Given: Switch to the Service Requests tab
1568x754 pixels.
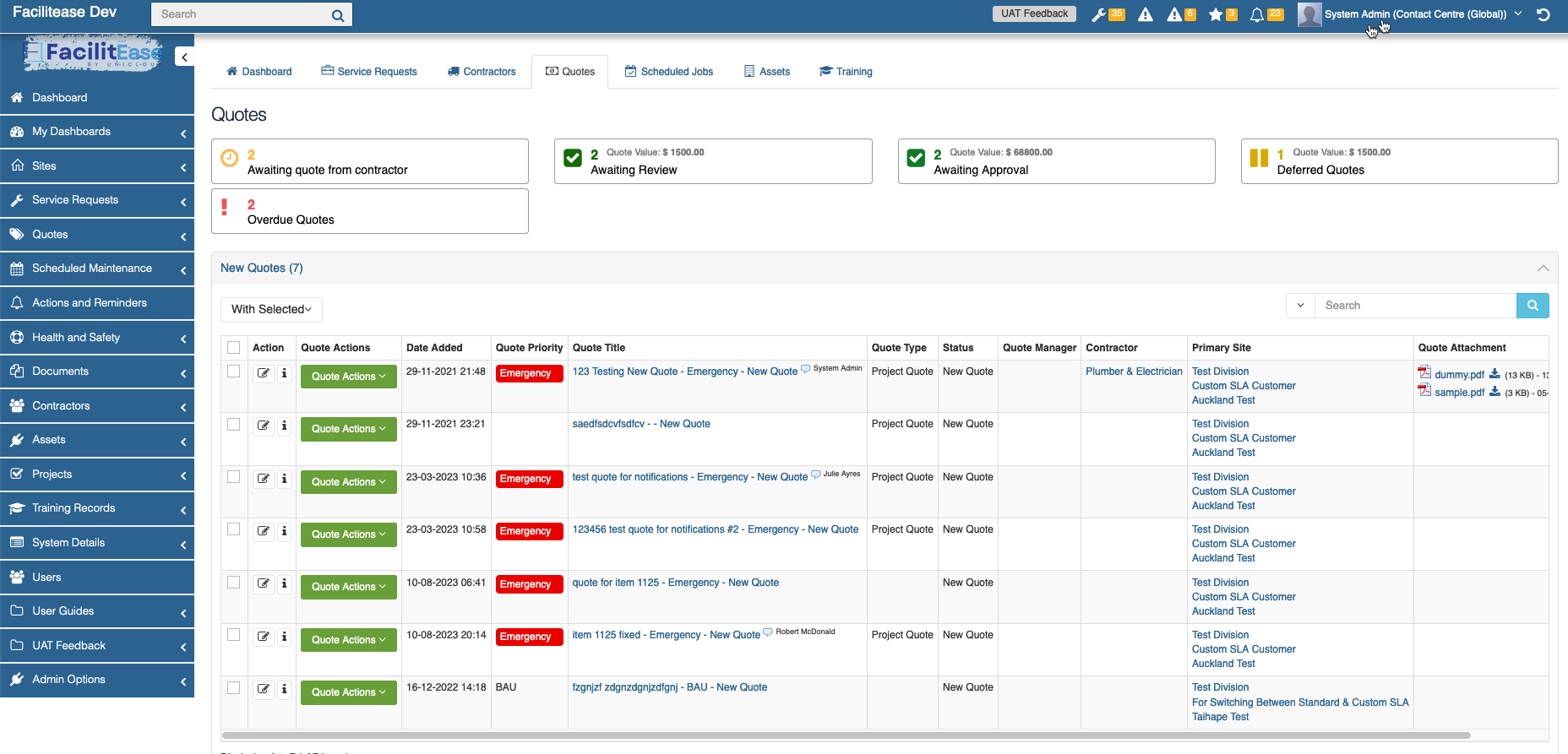Looking at the screenshot, I should (369, 72).
